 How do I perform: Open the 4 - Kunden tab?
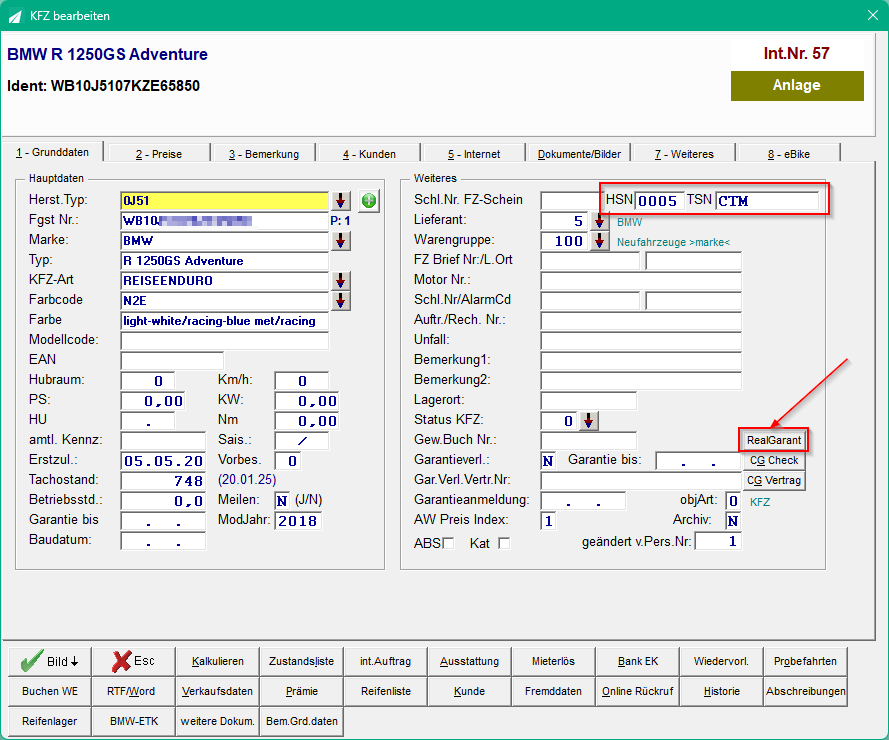pyautogui.click(x=369, y=154)
